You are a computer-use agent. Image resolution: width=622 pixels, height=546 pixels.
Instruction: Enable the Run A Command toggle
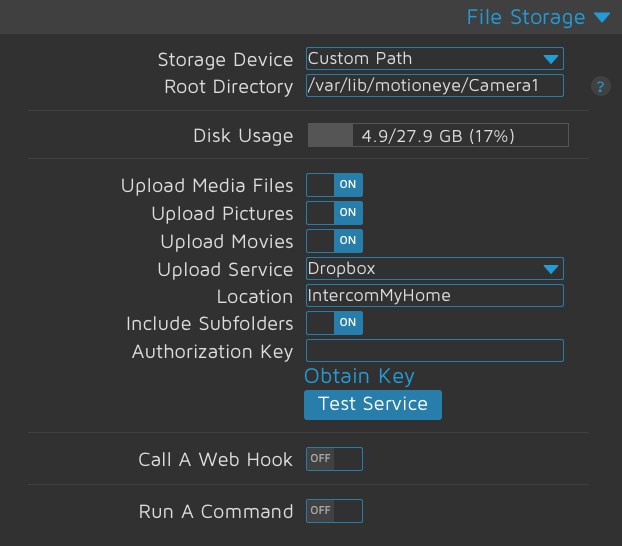pos(334,511)
